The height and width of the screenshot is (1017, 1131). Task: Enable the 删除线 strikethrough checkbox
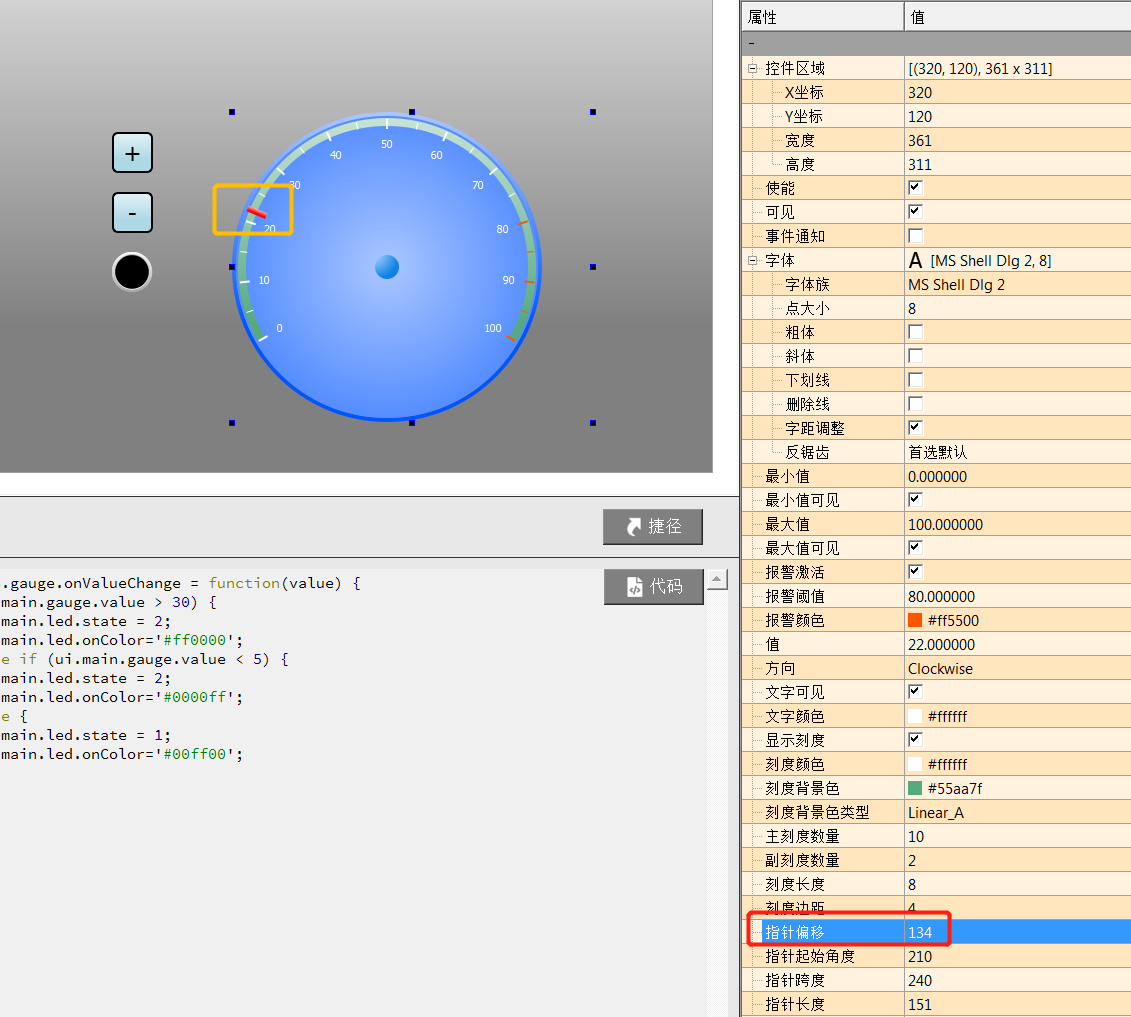pos(915,403)
